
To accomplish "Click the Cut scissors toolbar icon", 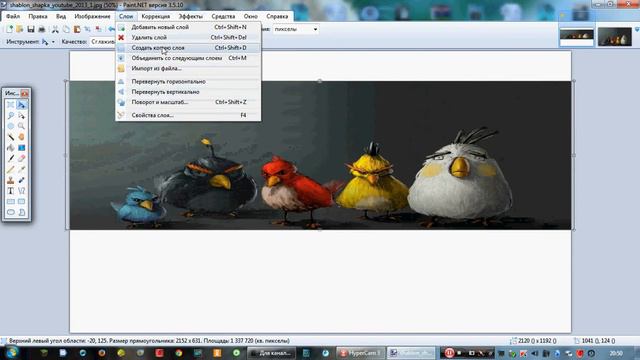I will click(x=55, y=29).
